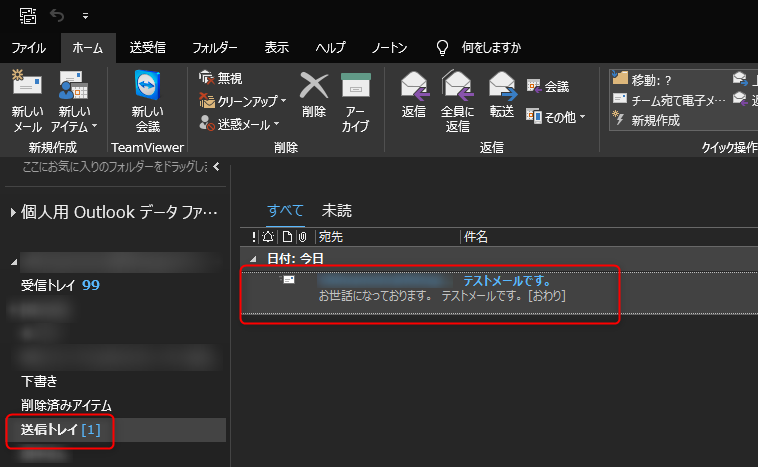Viewport: 758px width, 467px height.
Task: Sort by importance (!) column header
Action: [x=254, y=236]
